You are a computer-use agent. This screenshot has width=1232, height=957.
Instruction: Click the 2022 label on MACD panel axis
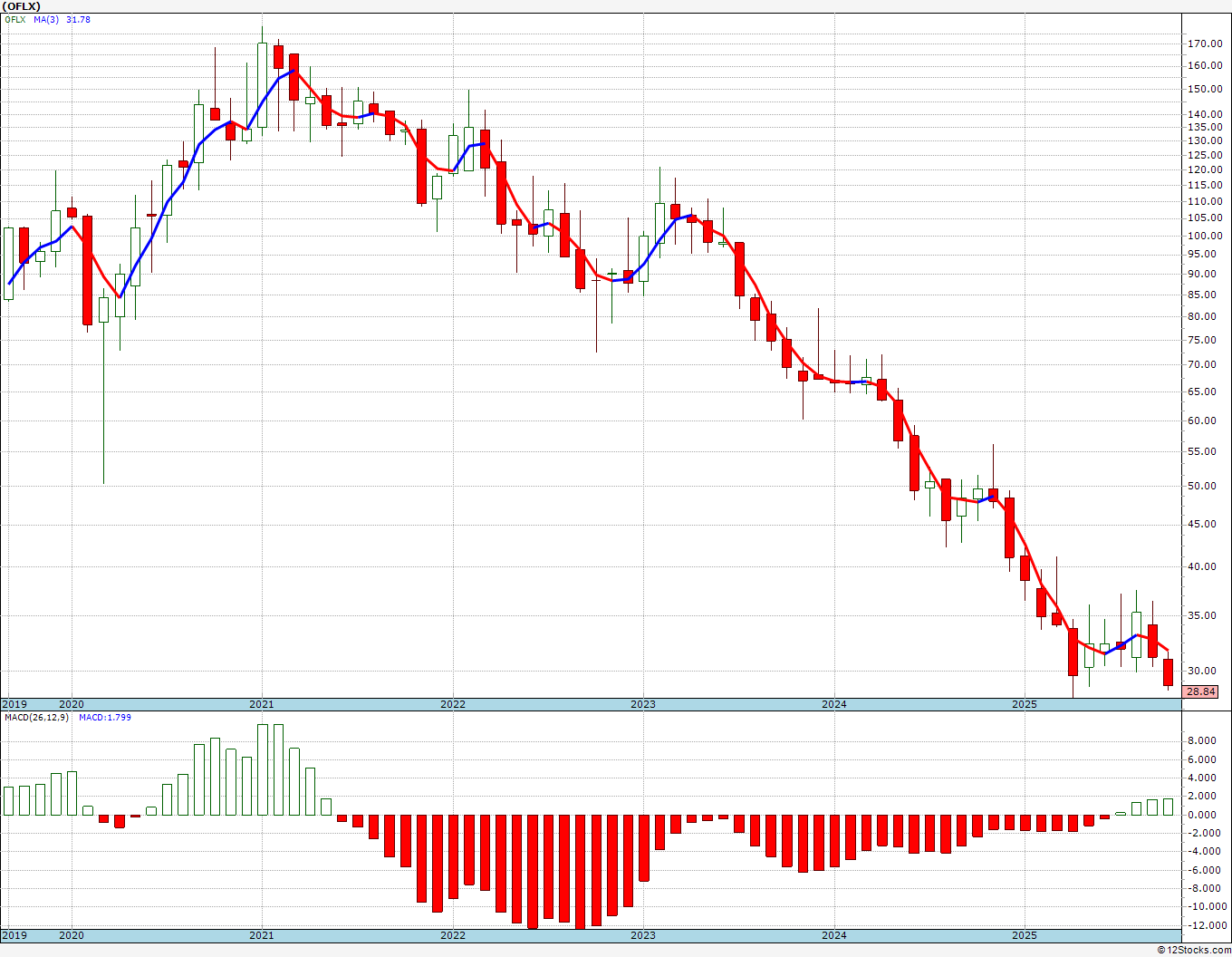(453, 935)
